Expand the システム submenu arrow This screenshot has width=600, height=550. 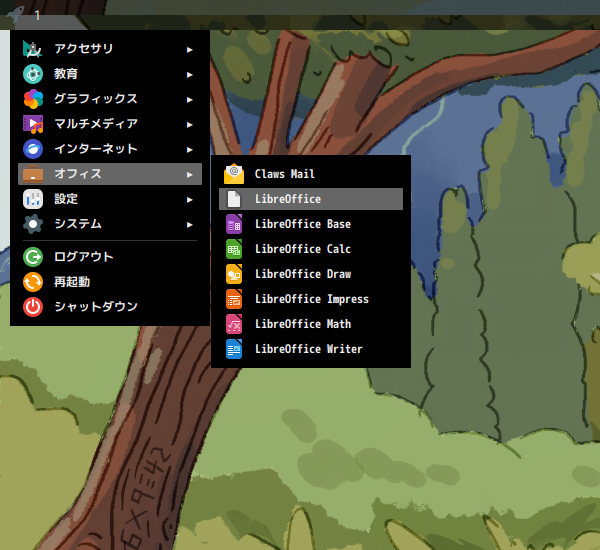point(189,225)
